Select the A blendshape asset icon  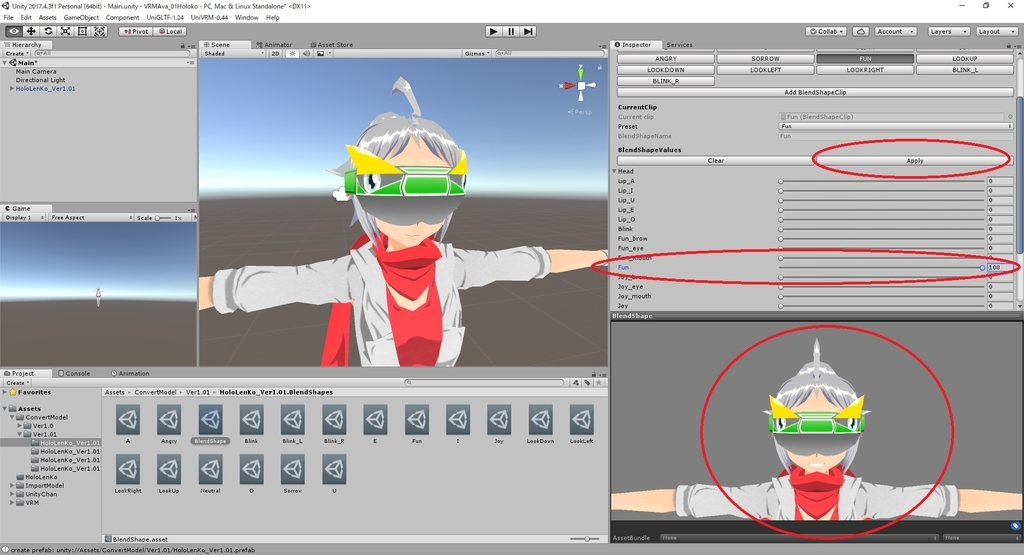point(128,420)
